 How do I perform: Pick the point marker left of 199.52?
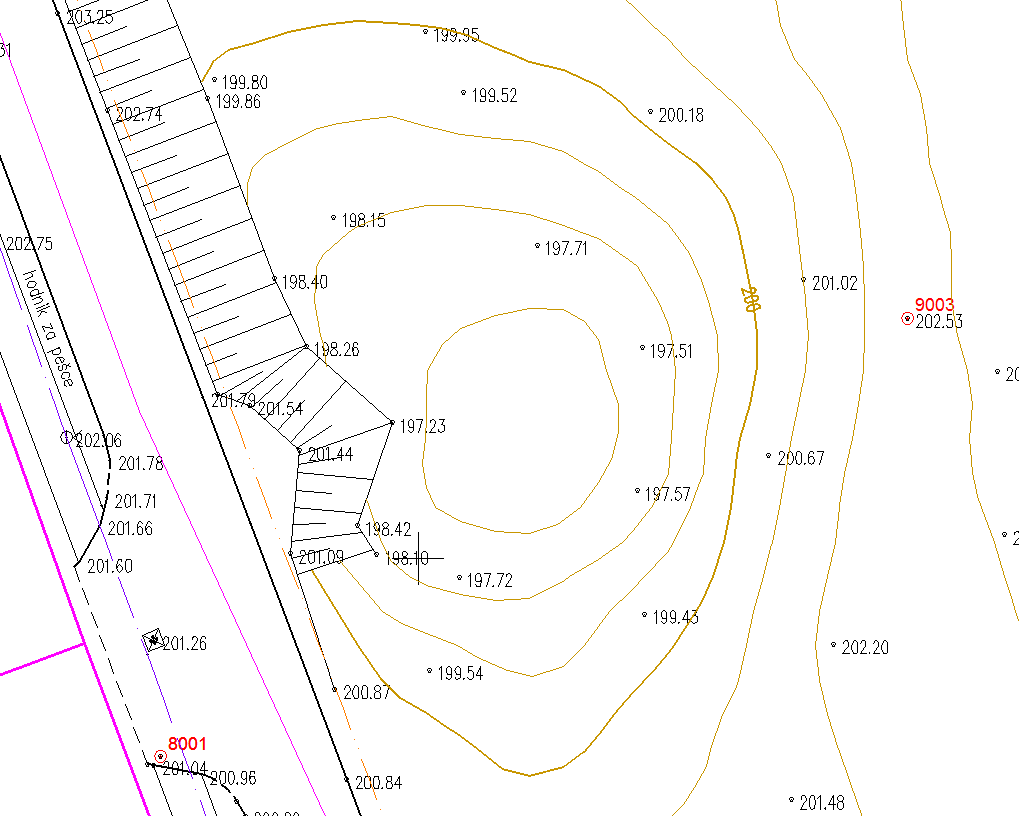tap(464, 92)
